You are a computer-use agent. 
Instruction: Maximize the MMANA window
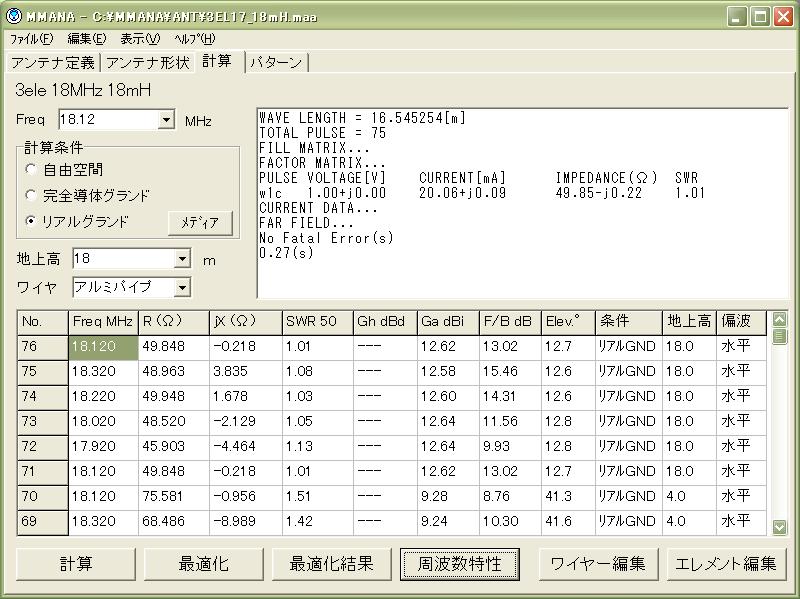coord(760,17)
